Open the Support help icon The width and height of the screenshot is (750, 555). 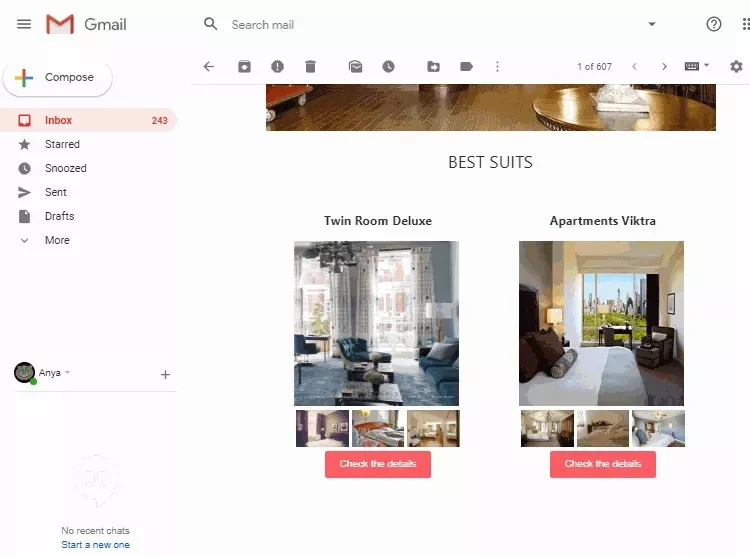coord(714,24)
